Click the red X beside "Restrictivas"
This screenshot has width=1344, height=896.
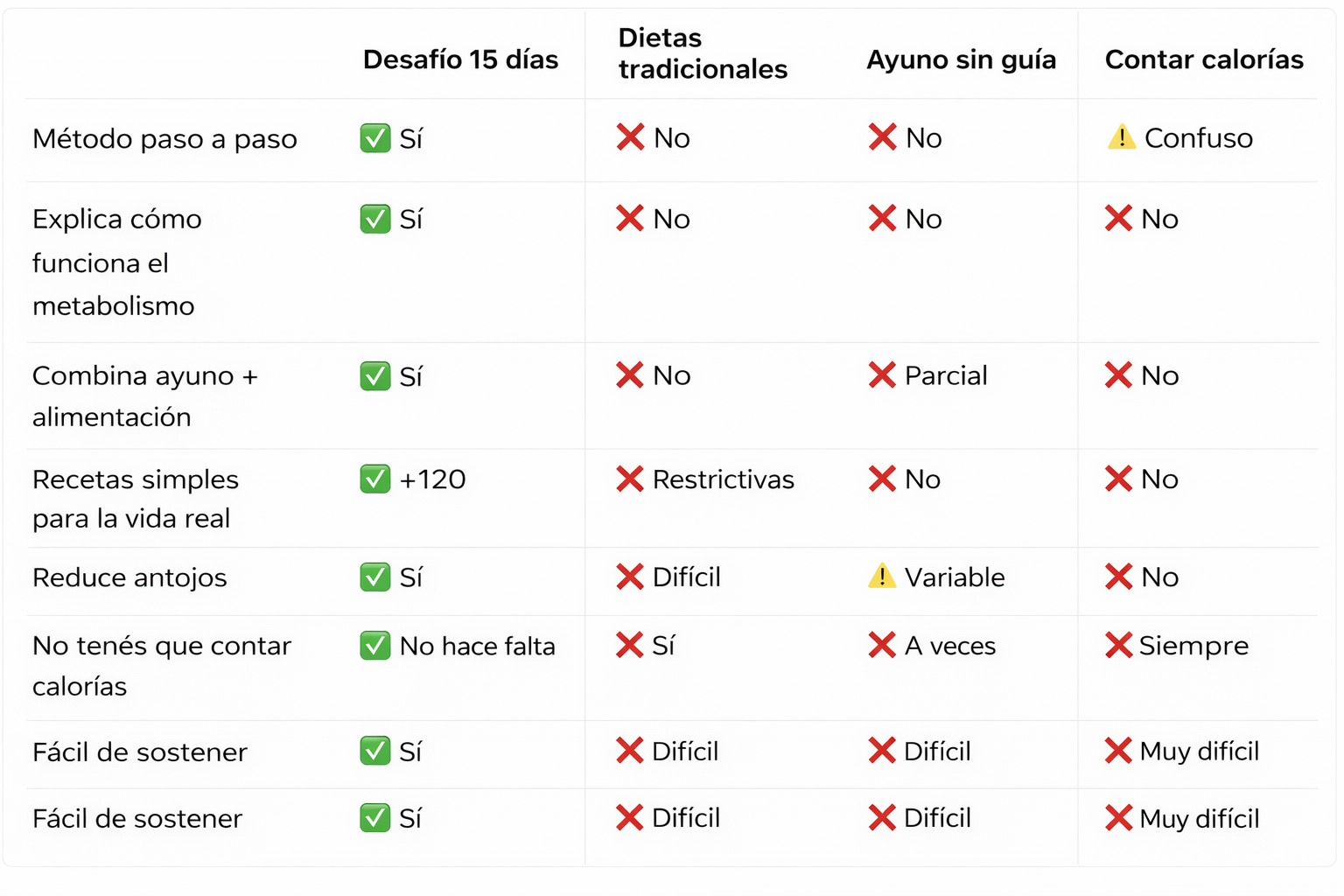click(x=629, y=479)
